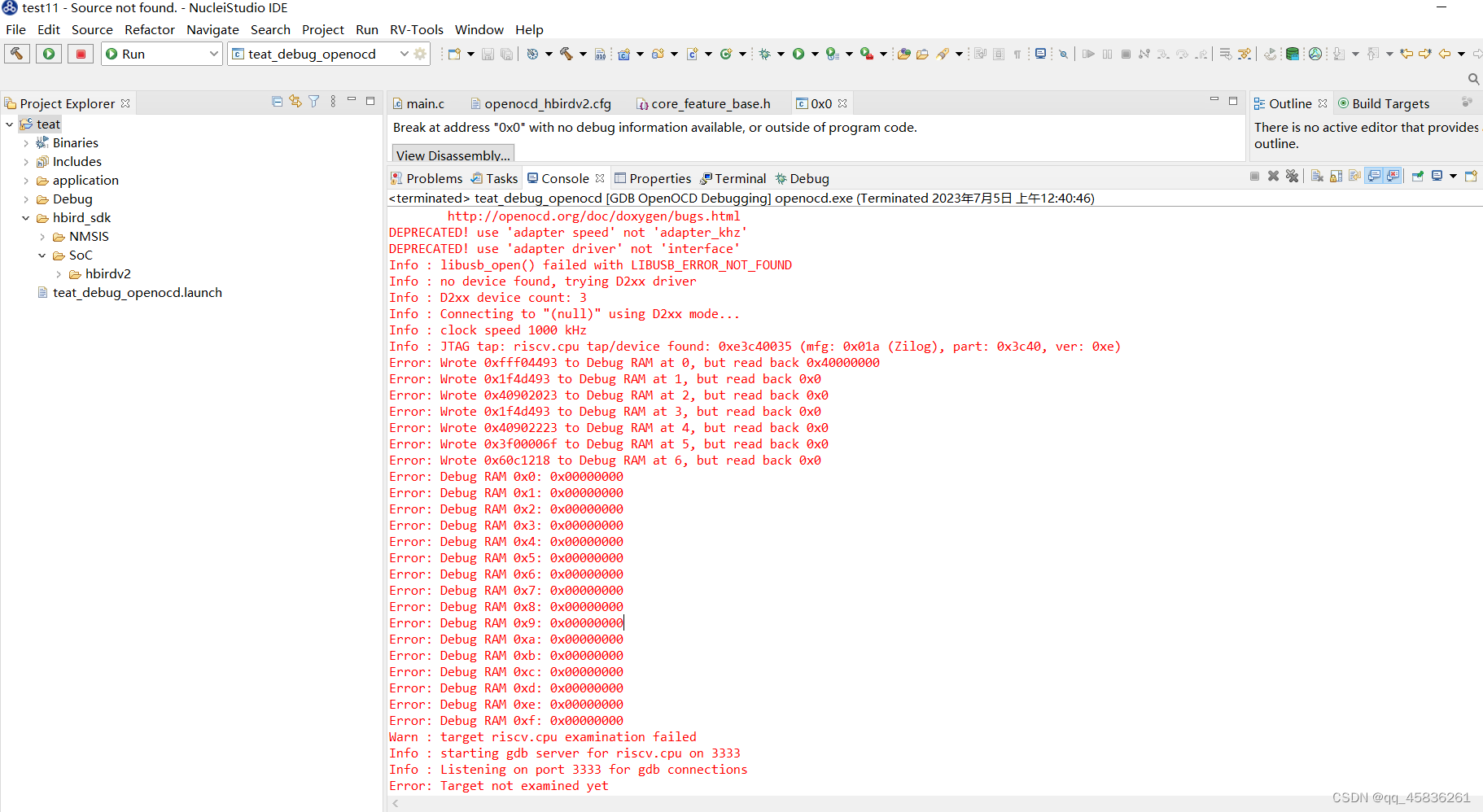
Task: Stop the running program with red square
Action: pos(80,54)
